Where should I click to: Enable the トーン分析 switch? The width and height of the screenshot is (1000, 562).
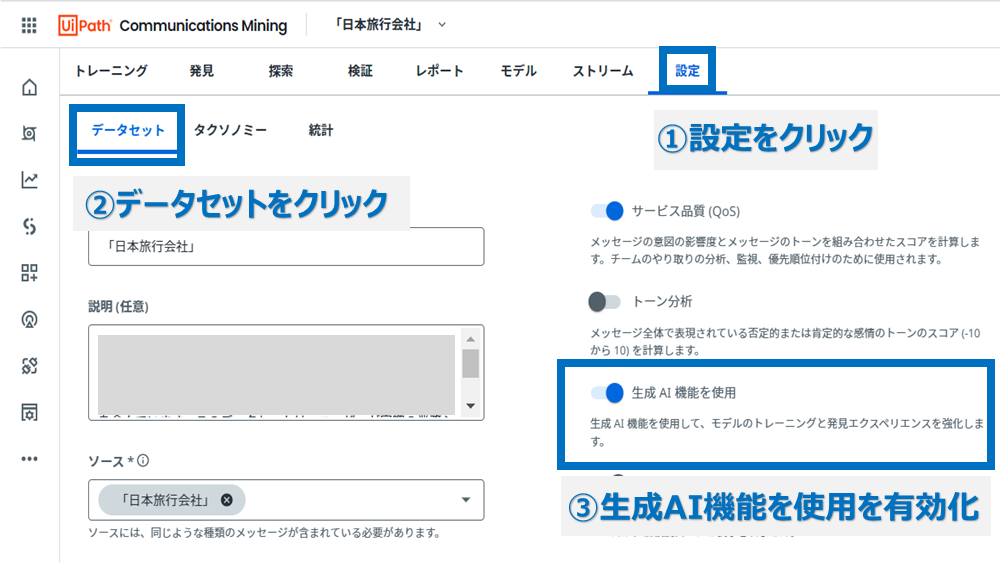click(604, 302)
